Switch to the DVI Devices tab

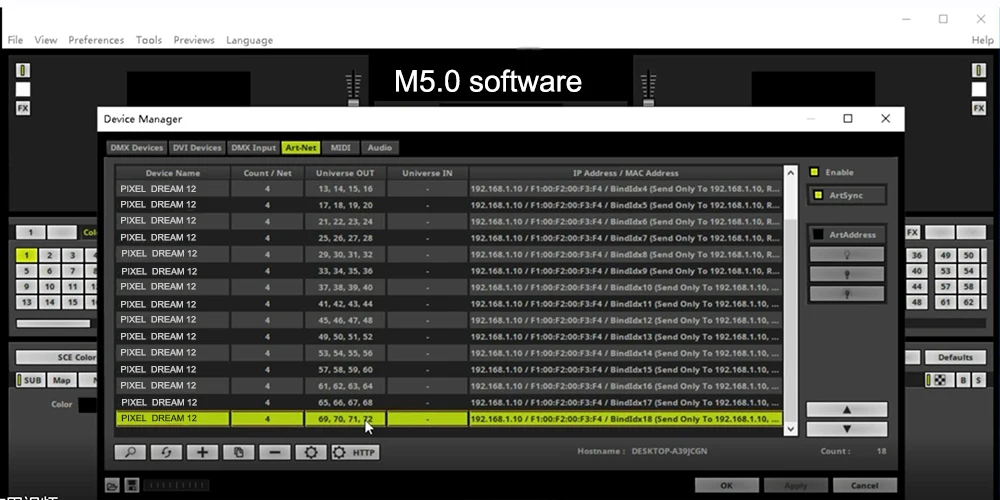click(x=196, y=147)
